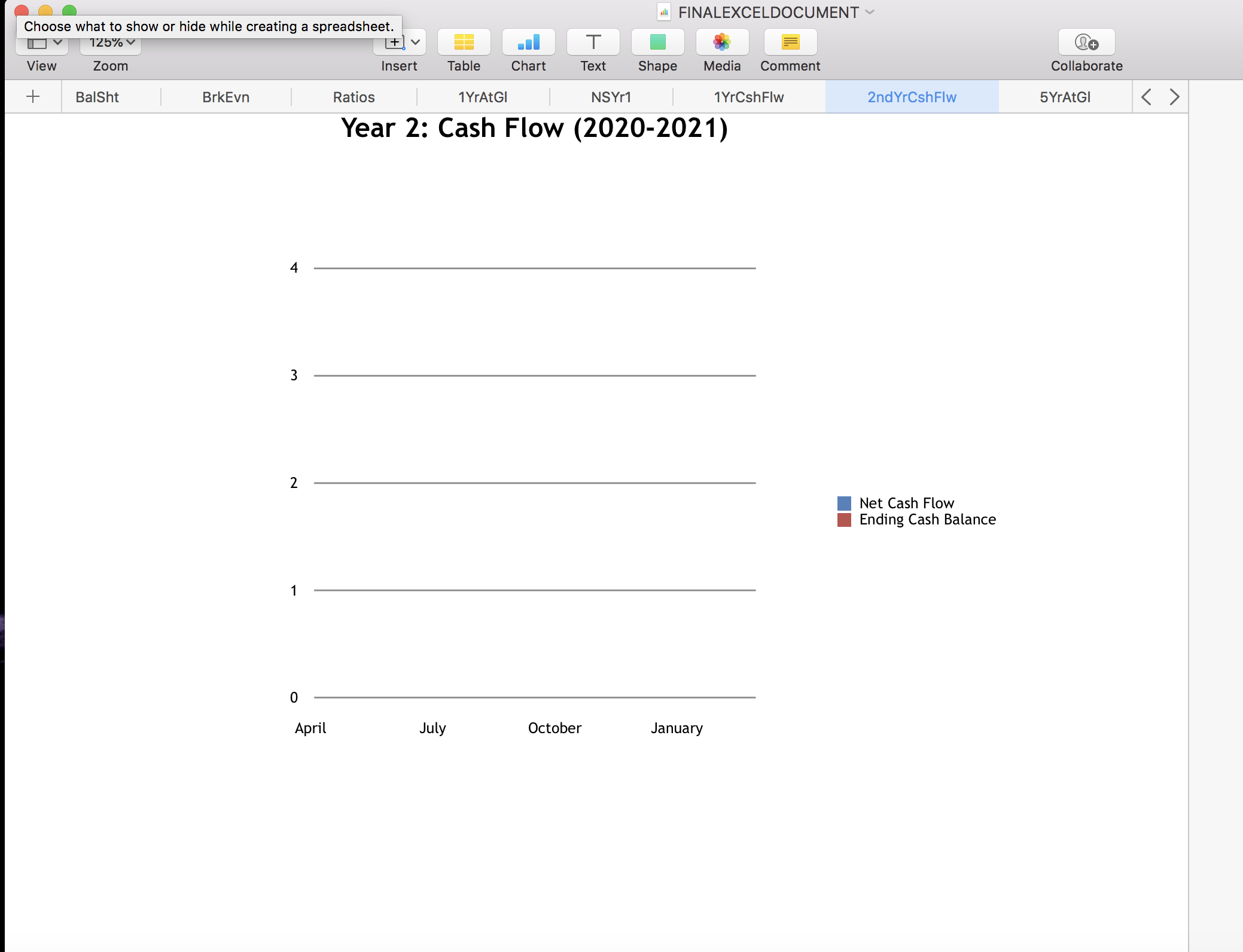Open the Ratios sheet tab
The height and width of the screenshot is (952, 1243).
click(354, 97)
